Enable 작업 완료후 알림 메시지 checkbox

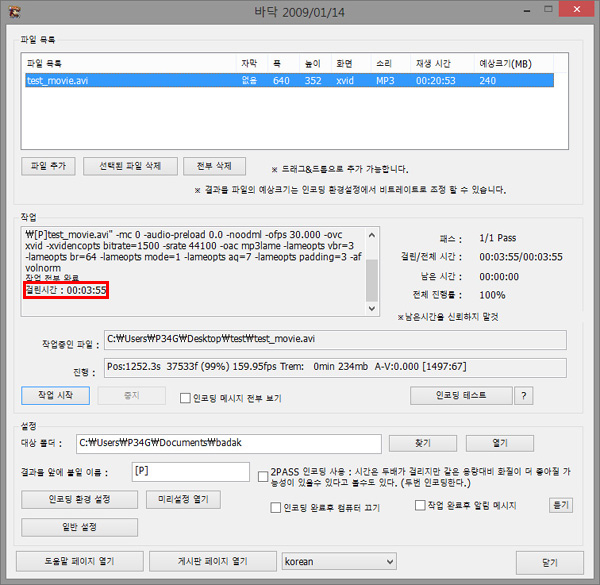coord(421,506)
